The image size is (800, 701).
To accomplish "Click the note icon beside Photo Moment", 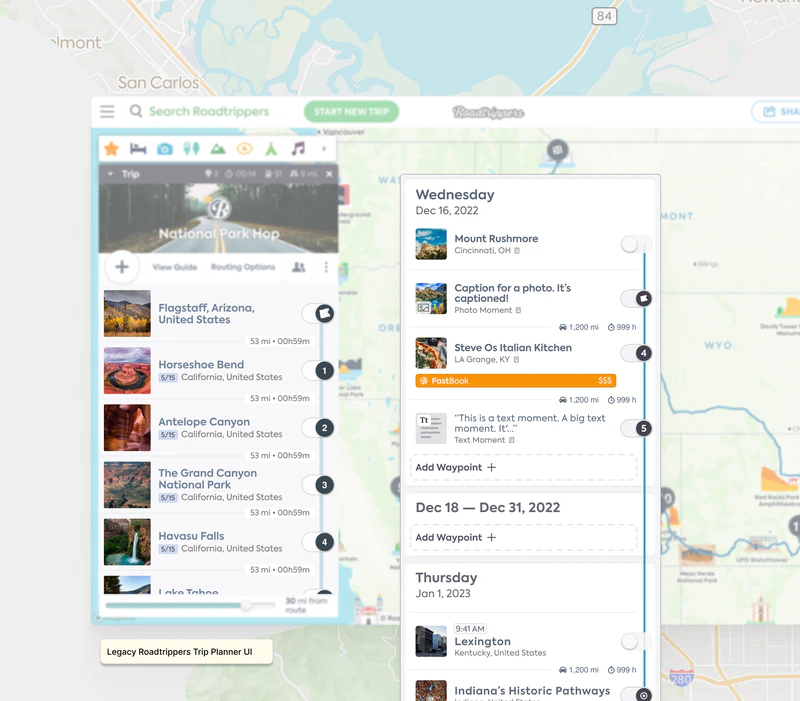I will [x=518, y=310].
